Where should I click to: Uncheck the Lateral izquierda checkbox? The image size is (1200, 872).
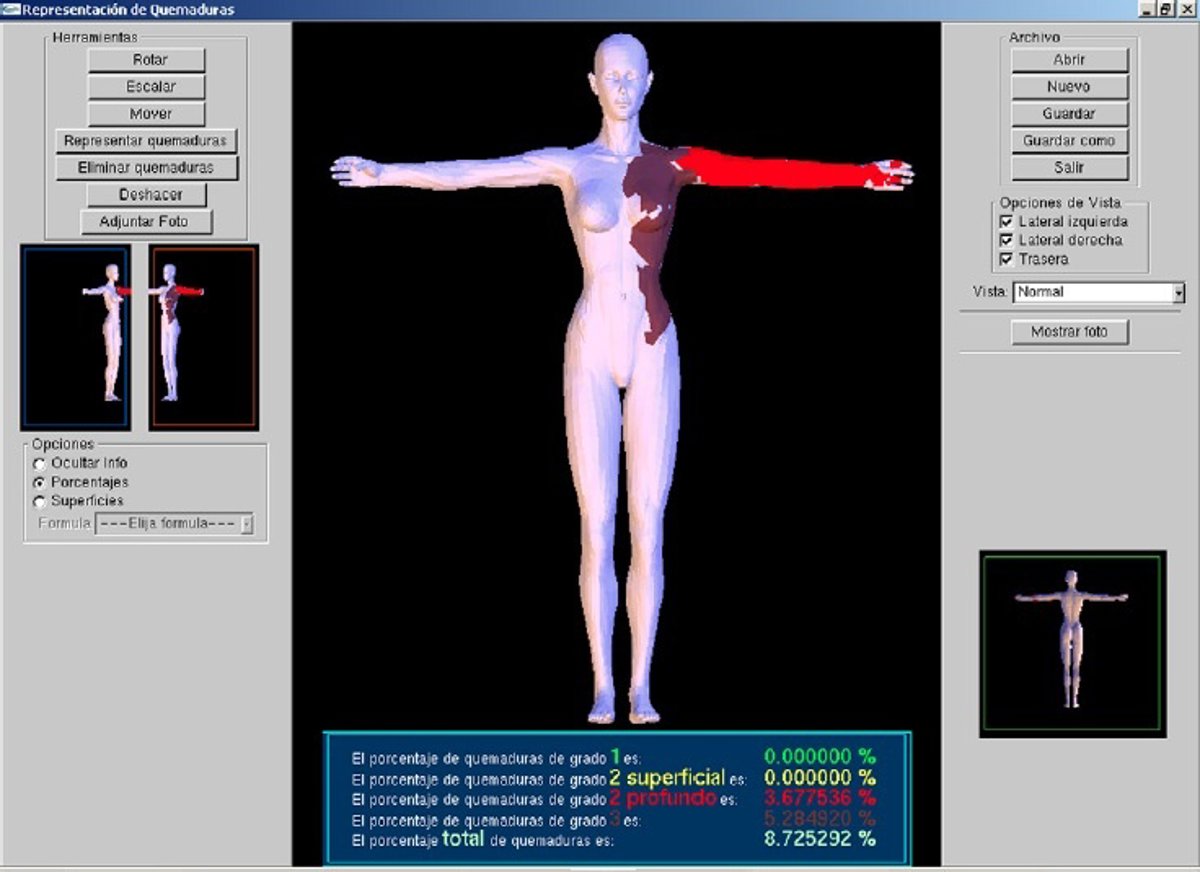point(1006,222)
